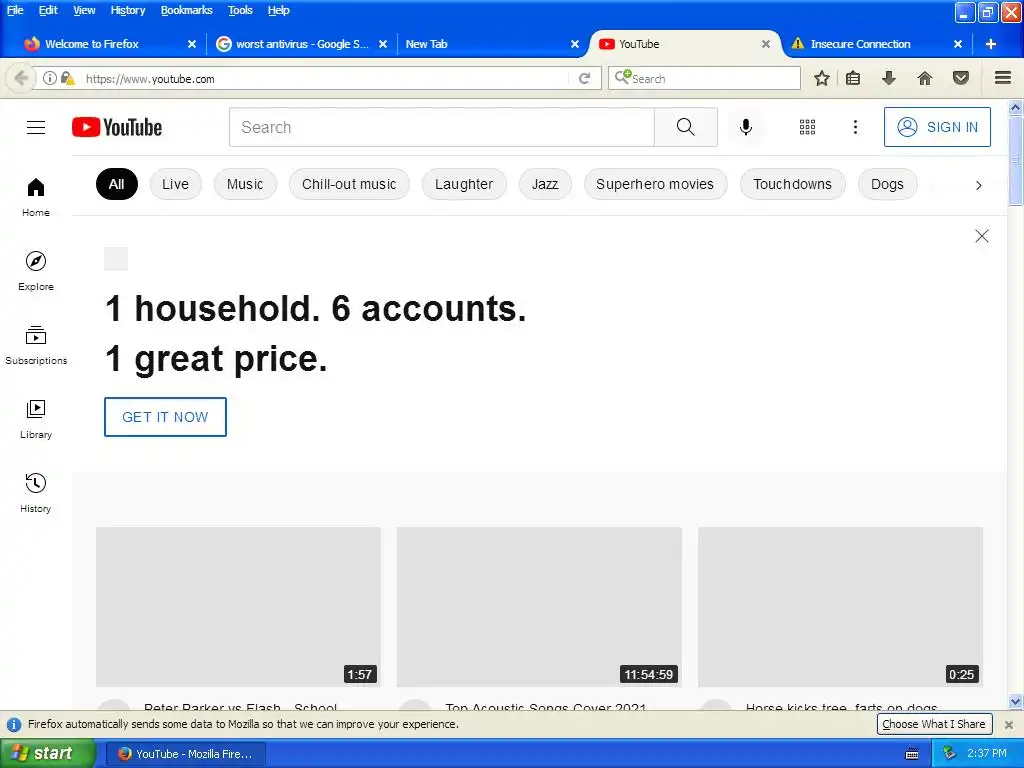Open the video thumbnail lasting 0:25
Image resolution: width=1024 pixels, height=768 pixels.
840,607
